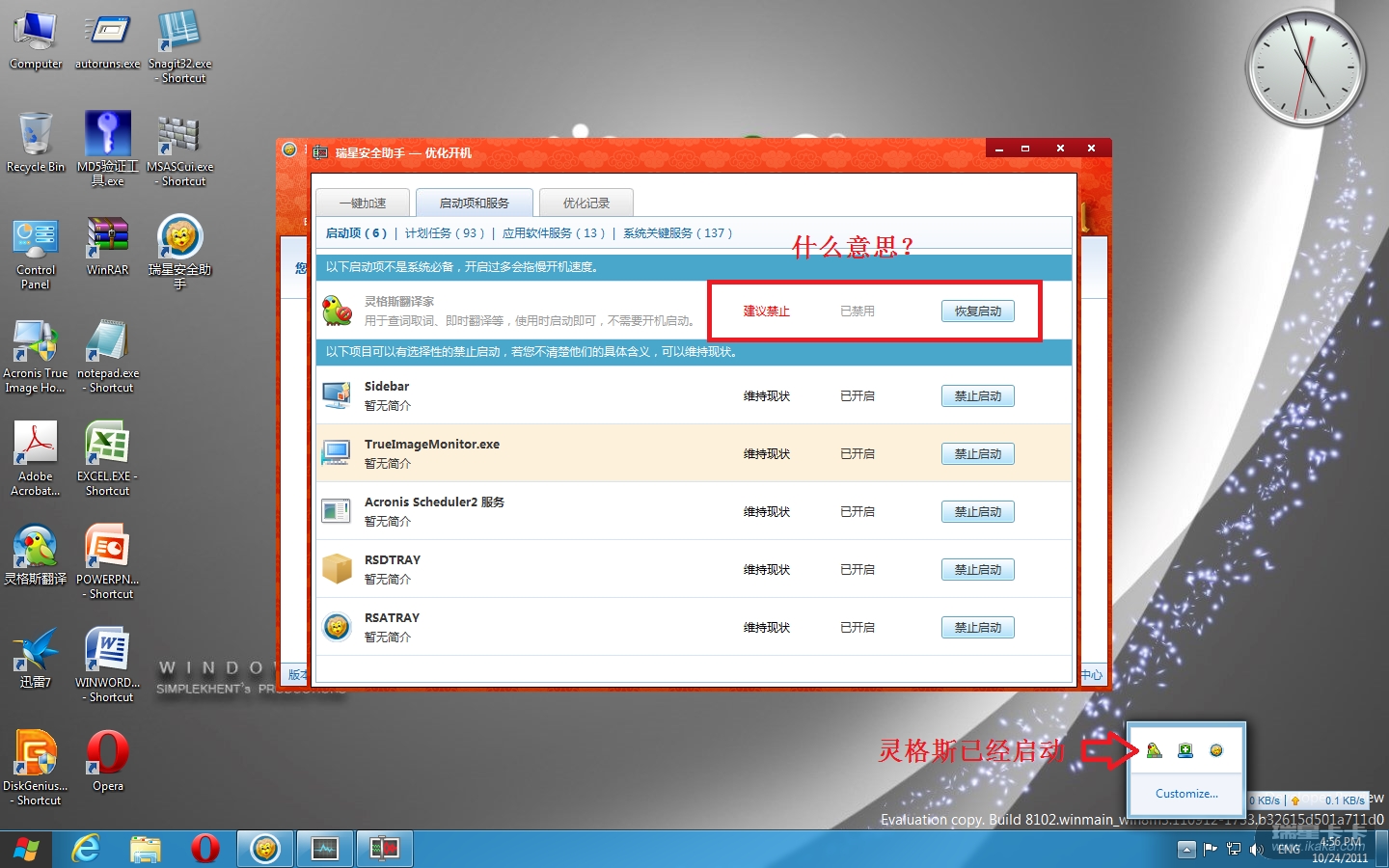The height and width of the screenshot is (868, 1389).
Task: Click the RSDTRAY box icon
Action: 337,569
